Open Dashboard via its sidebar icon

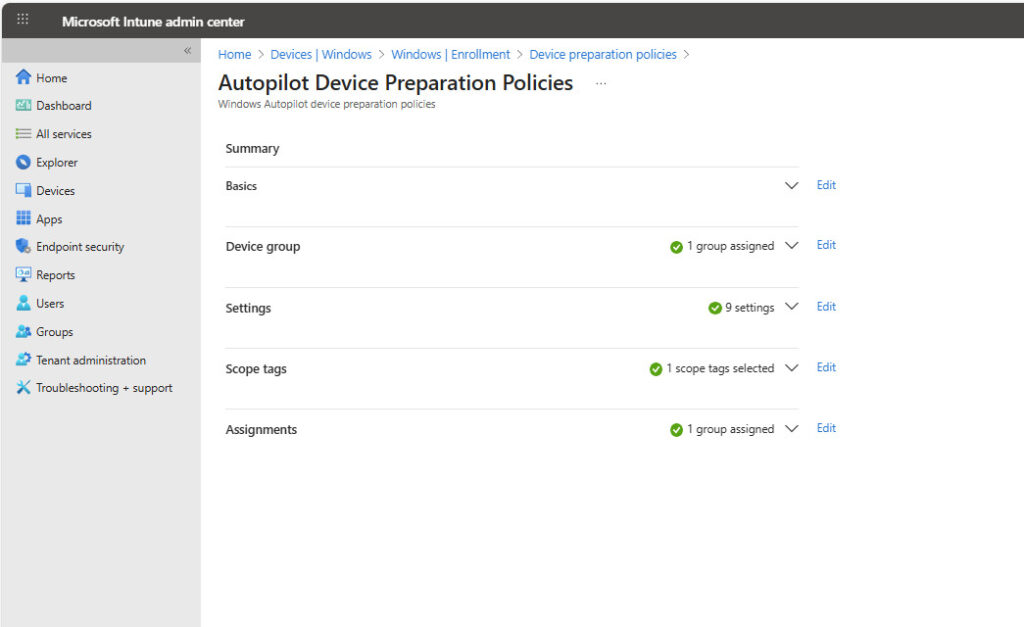(24, 106)
